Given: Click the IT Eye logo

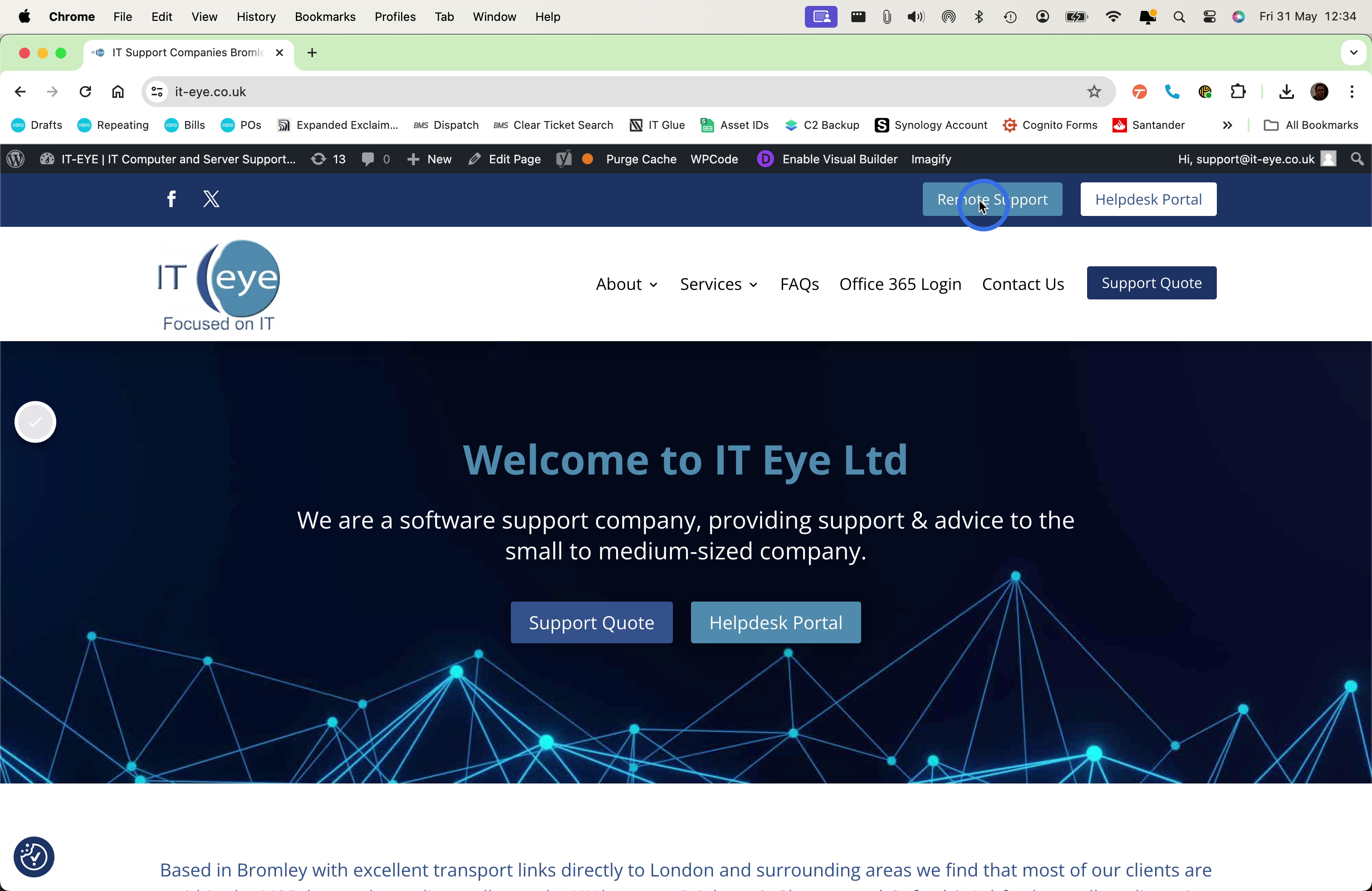Looking at the screenshot, I should 219,285.
